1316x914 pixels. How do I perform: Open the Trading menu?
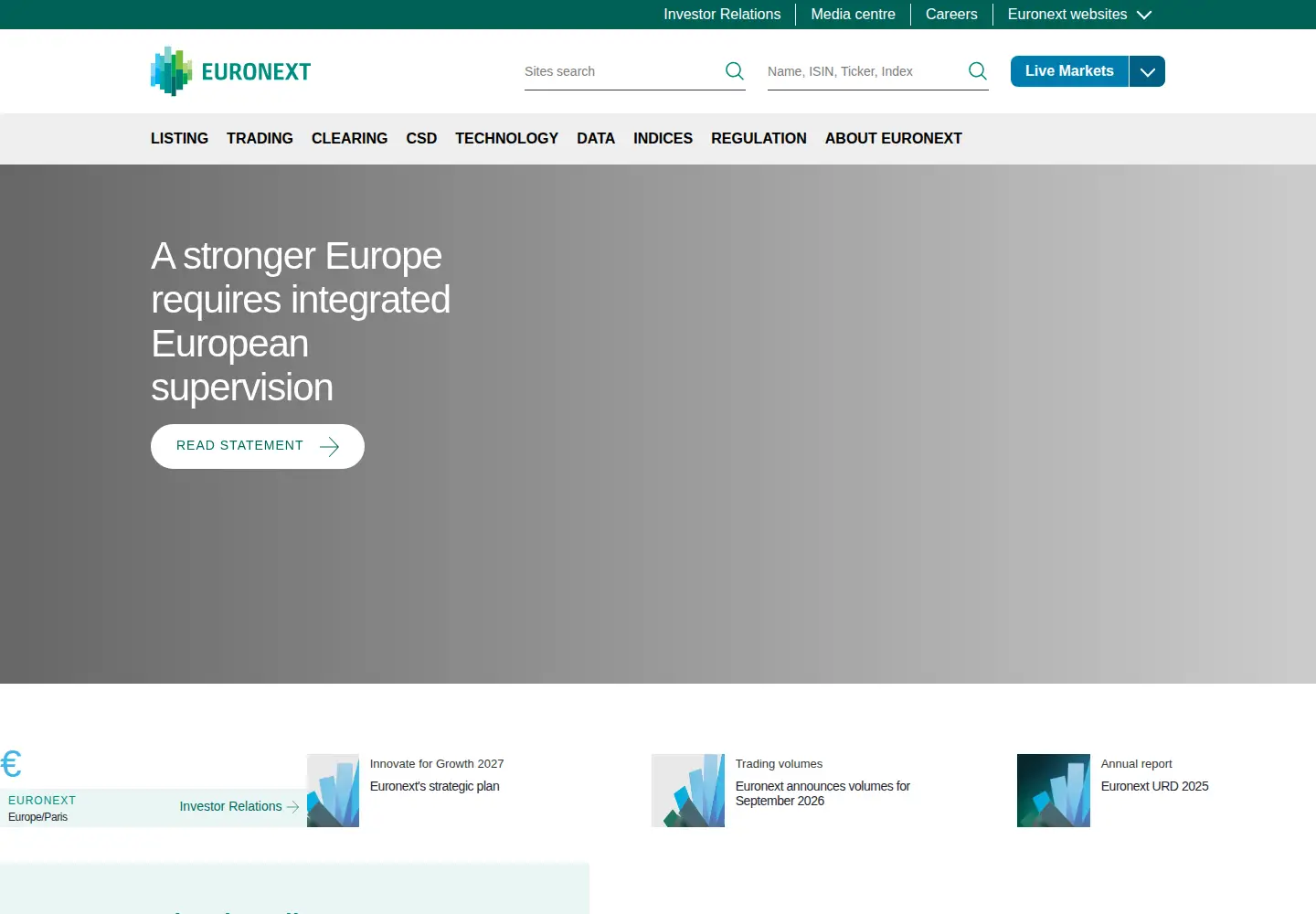coord(260,139)
